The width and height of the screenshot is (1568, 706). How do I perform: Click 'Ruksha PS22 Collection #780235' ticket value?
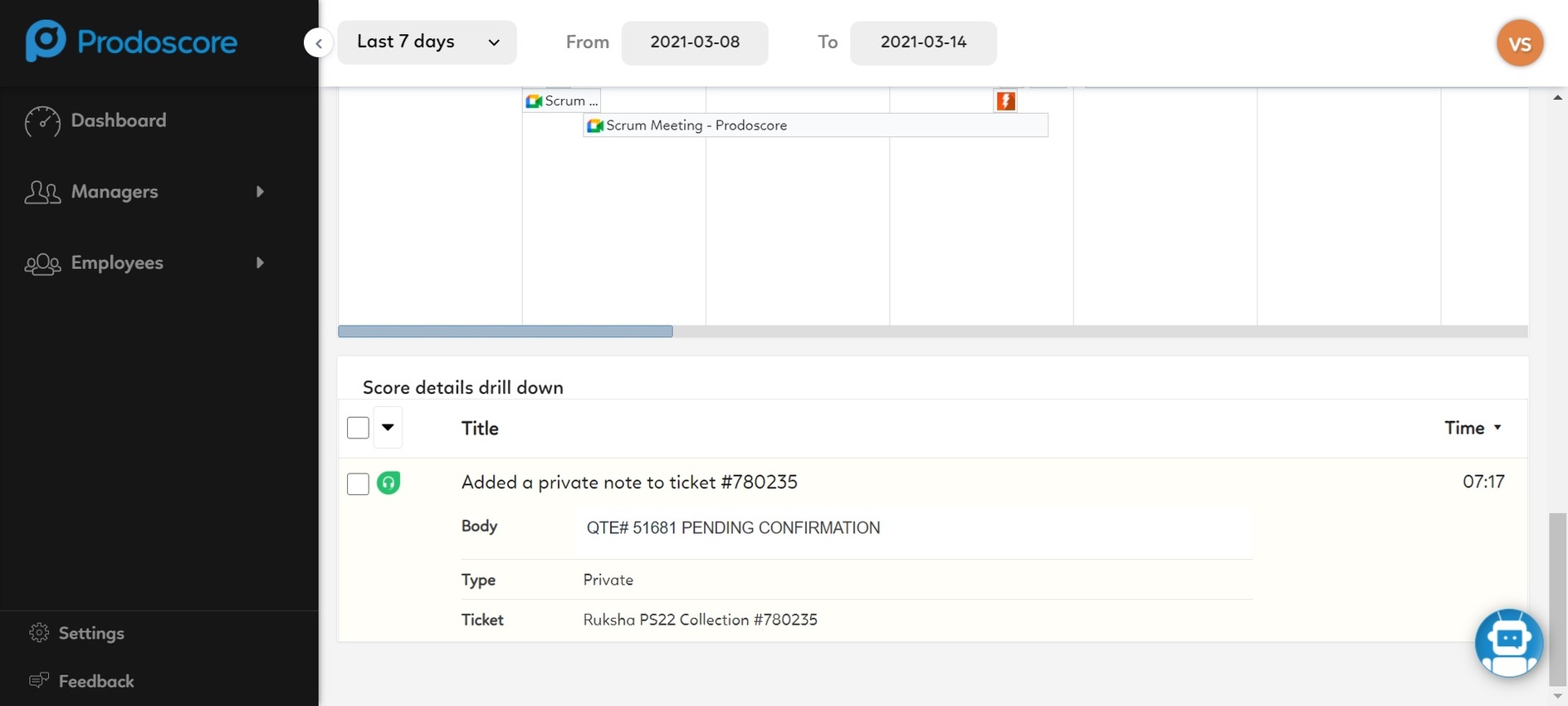coord(700,620)
